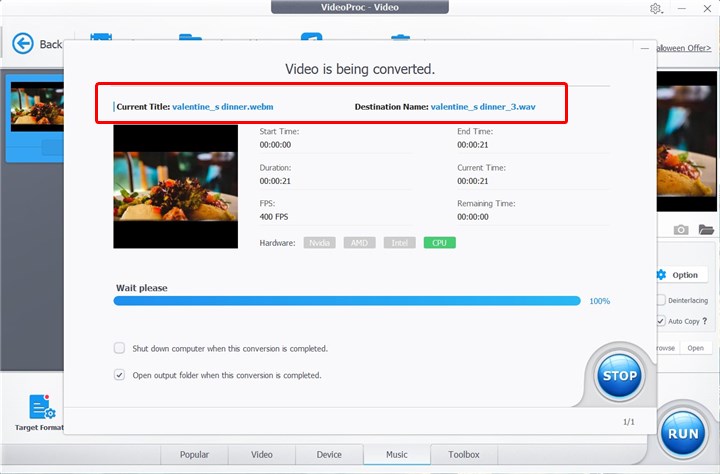Viewport: 720px width, 474px height.
Task: Uncheck open output folder when completed
Action: 119,375
